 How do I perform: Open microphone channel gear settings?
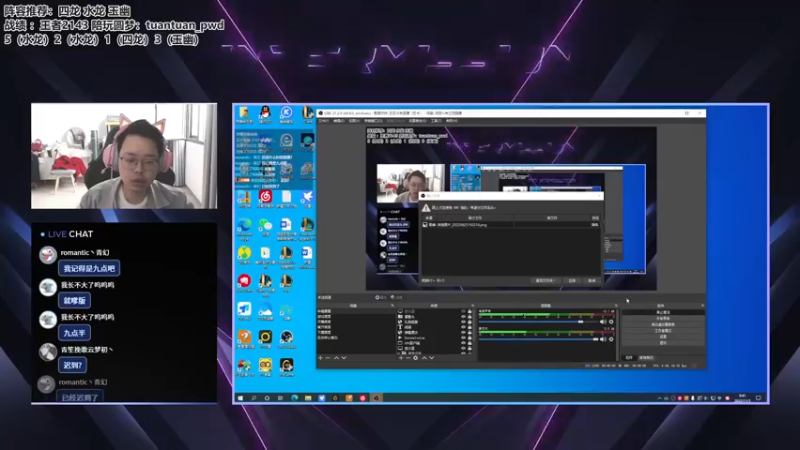611,339
